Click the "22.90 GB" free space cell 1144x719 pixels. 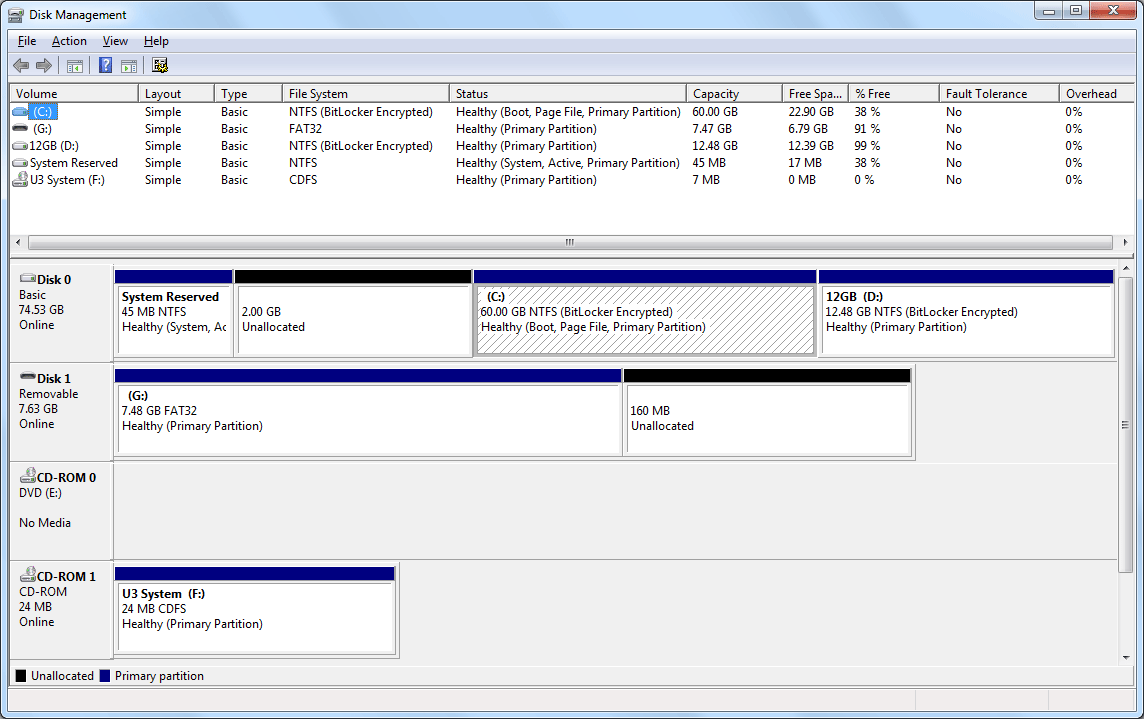pos(811,112)
